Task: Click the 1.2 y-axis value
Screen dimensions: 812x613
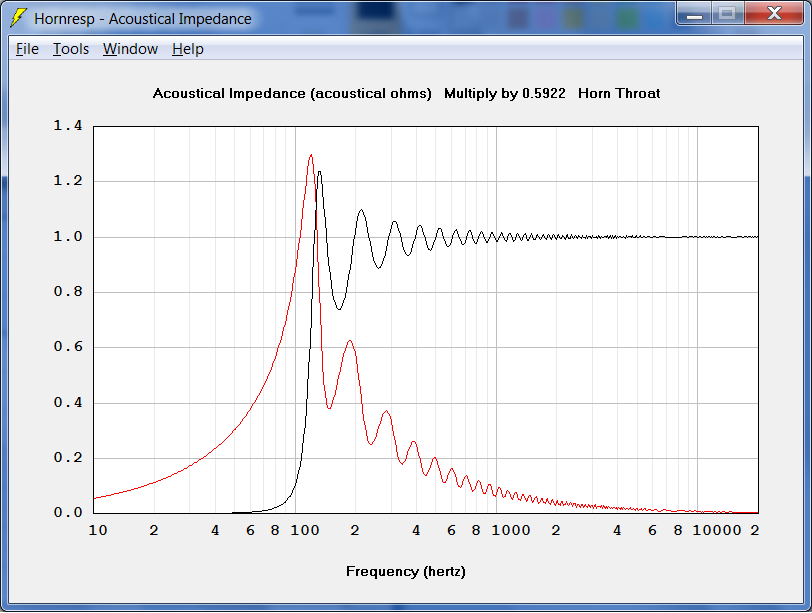Action: click(68, 181)
